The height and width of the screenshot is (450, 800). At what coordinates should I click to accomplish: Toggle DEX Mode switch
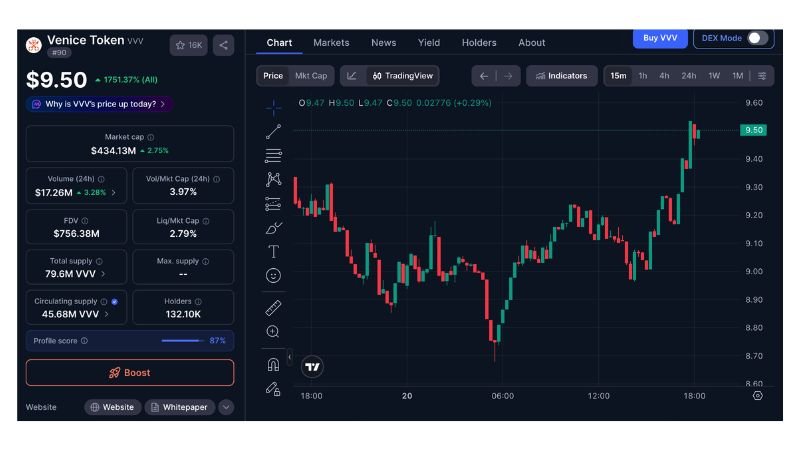click(757, 38)
